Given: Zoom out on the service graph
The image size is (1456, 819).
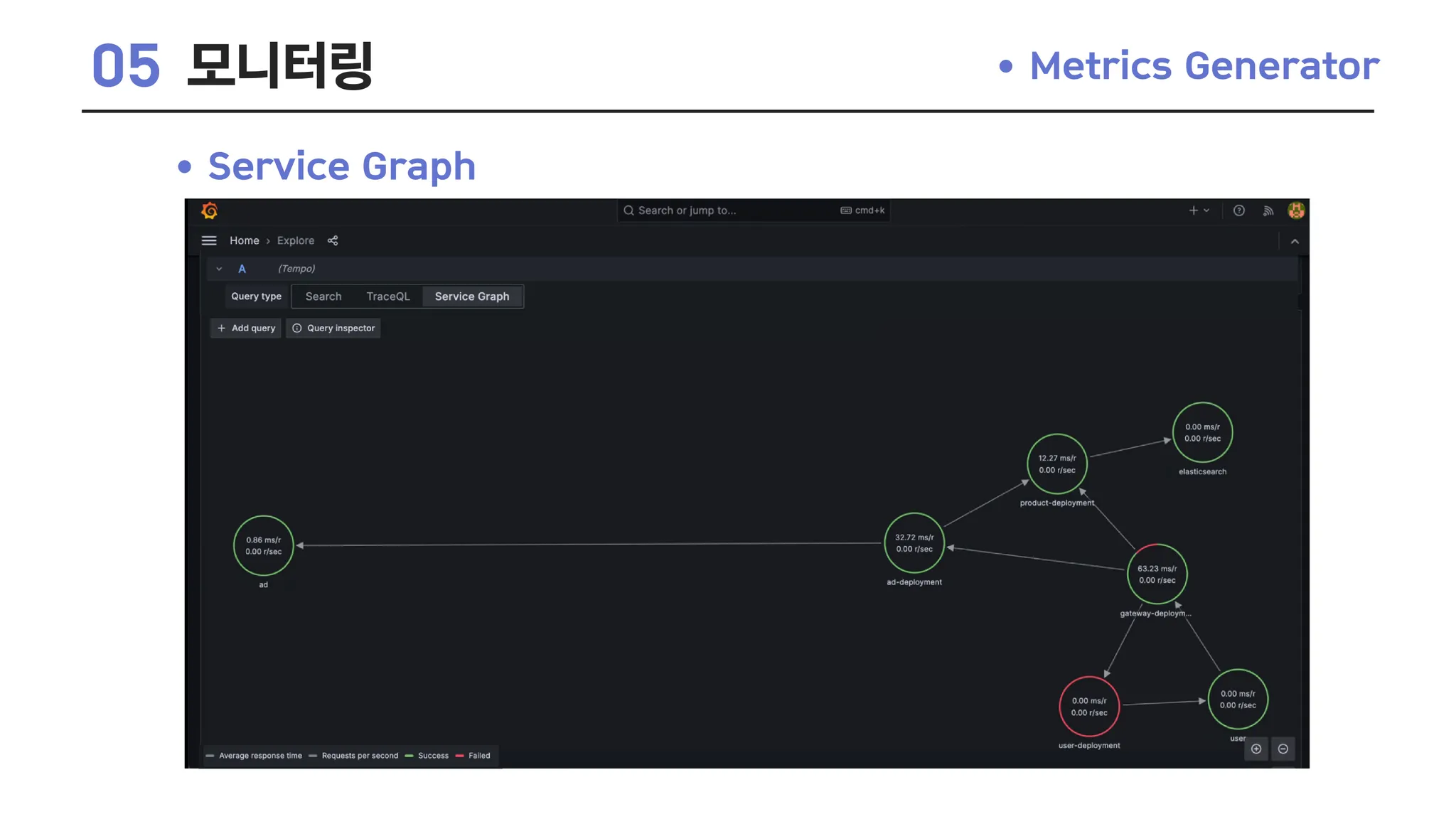Looking at the screenshot, I should [x=1283, y=749].
